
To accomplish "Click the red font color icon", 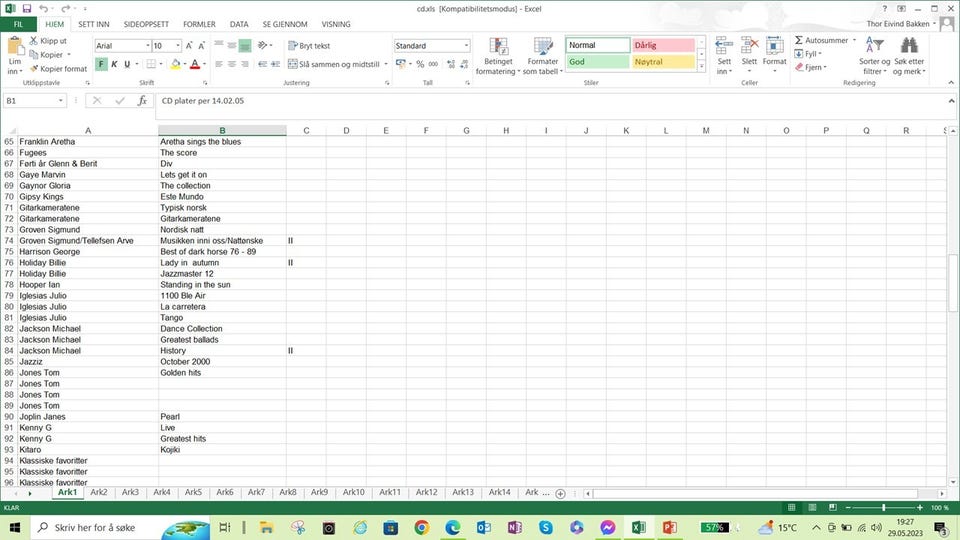I will [x=195, y=64].
